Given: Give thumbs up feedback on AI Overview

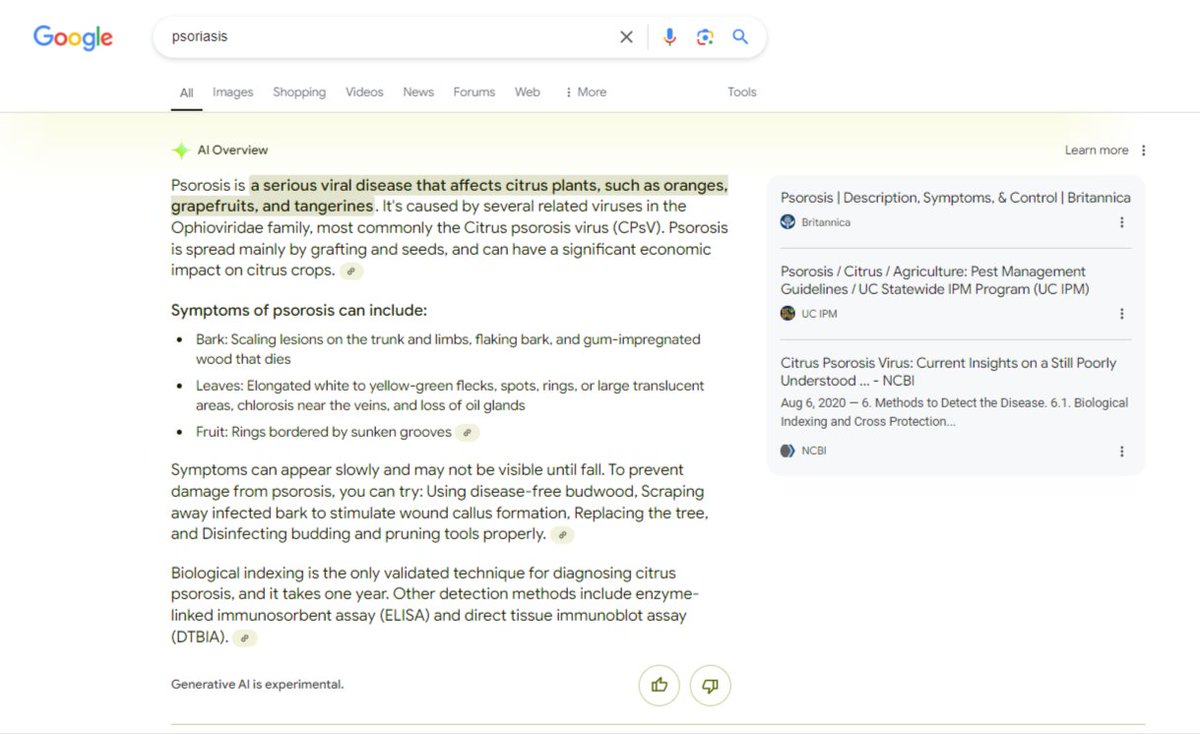Looking at the screenshot, I should 659,685.
